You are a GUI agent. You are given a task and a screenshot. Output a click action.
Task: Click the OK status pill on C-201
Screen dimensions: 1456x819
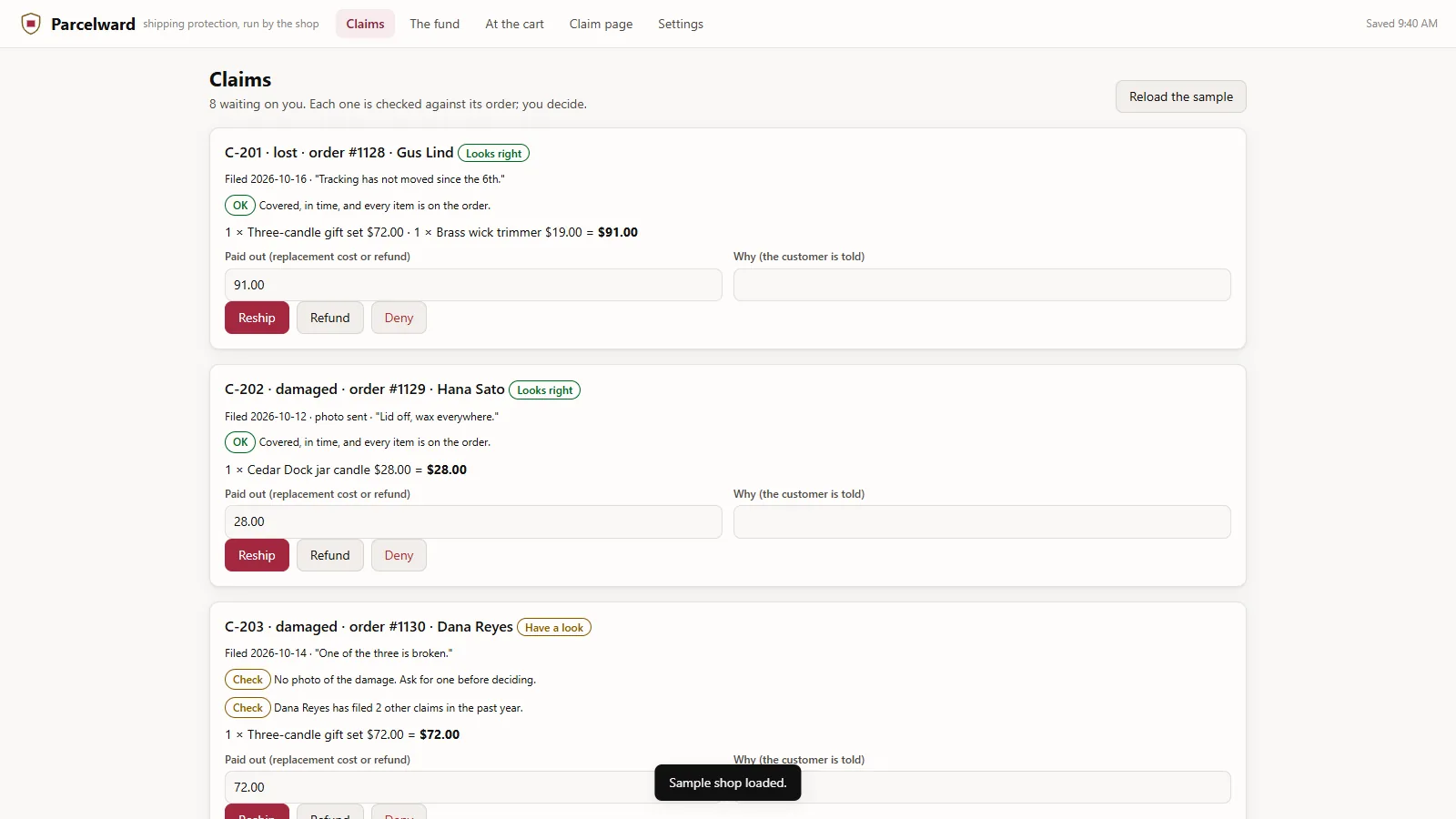(x=240, y=206)
